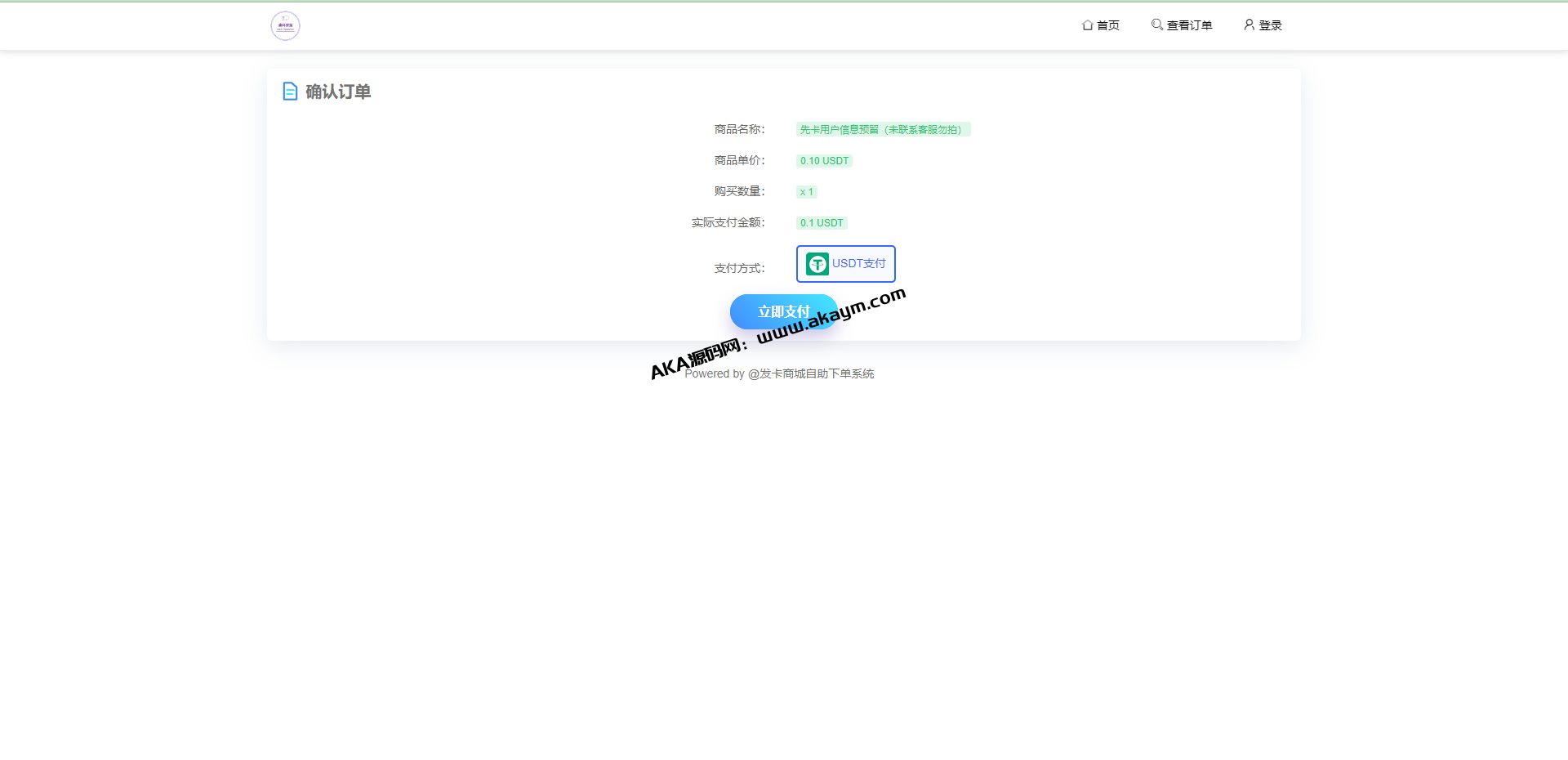
Task: Click the Powered by 发卡商城 footer text
Action: coord(779,374)
